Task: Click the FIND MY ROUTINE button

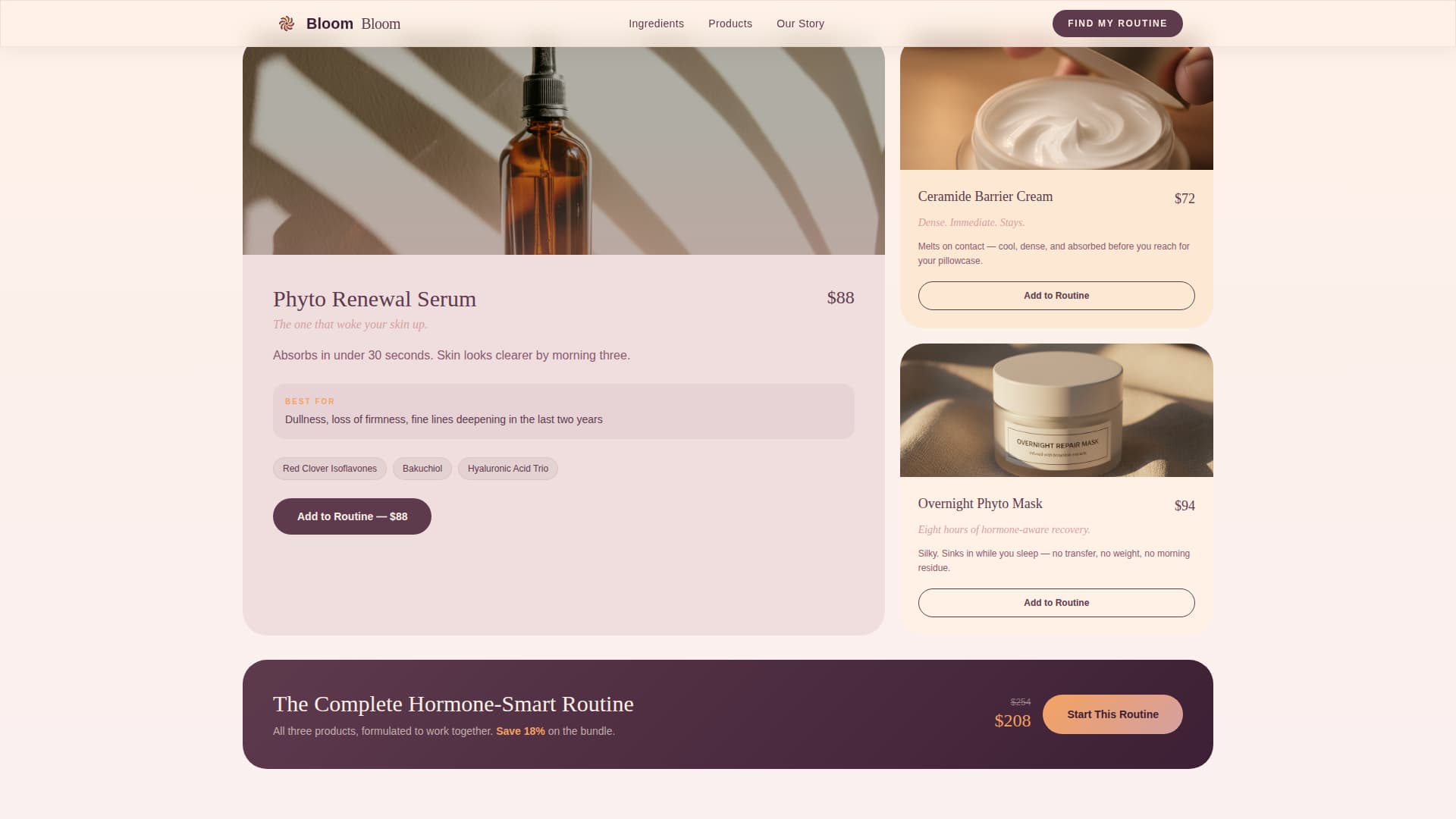Action: [1117, 23]
